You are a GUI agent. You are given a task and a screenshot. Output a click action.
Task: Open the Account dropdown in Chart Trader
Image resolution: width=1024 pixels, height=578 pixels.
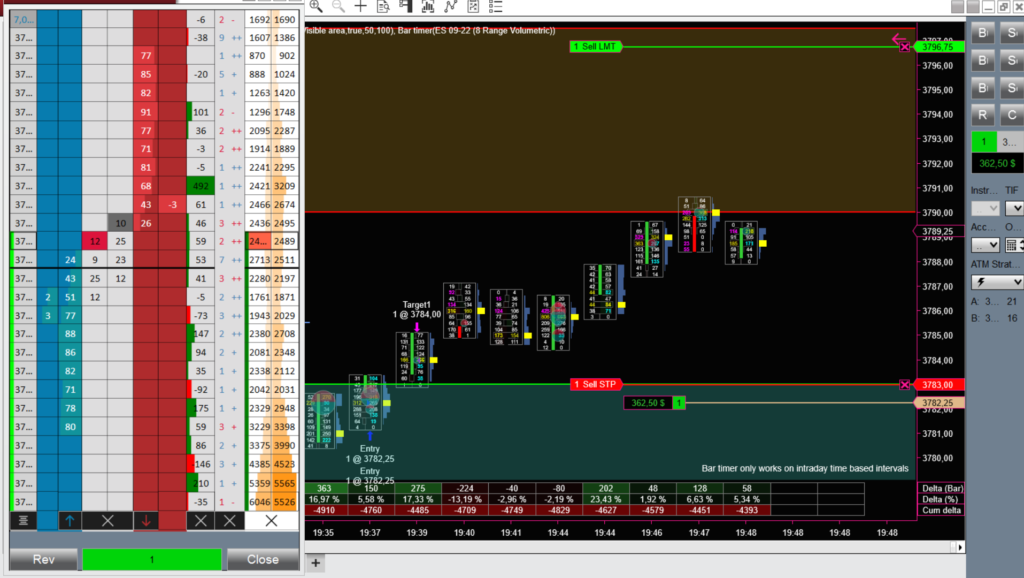[x=985, y=245]
